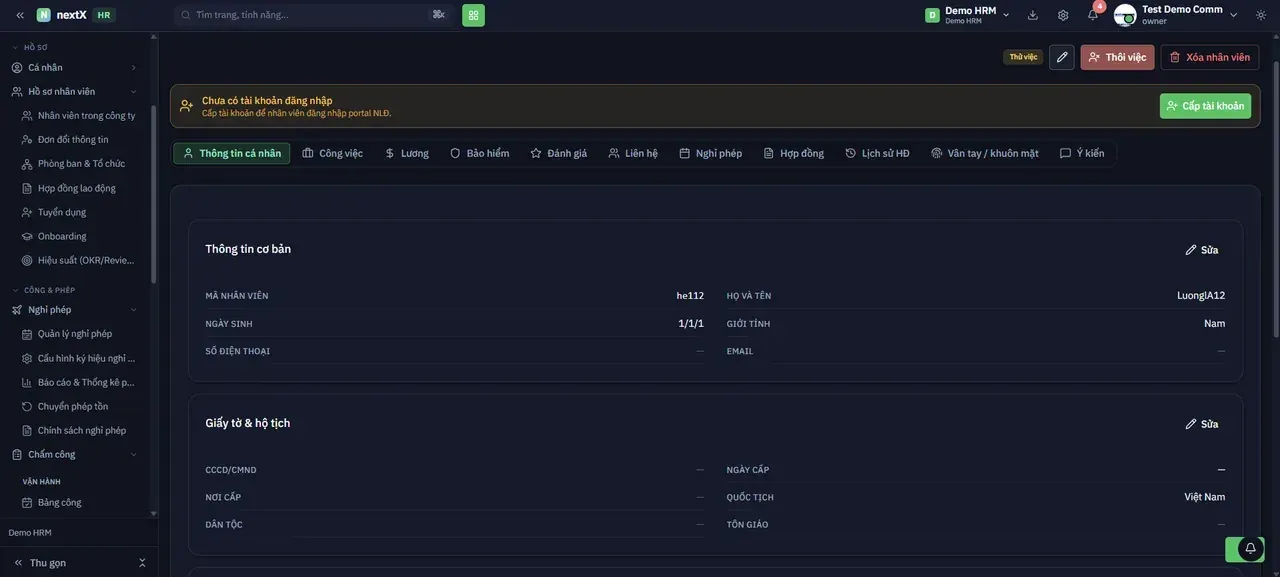Image resolution: width=1280 pixels, height=577 pixels.
Task: Focus the Tìm trang, tính năng search field
Action: pos(313,15)
